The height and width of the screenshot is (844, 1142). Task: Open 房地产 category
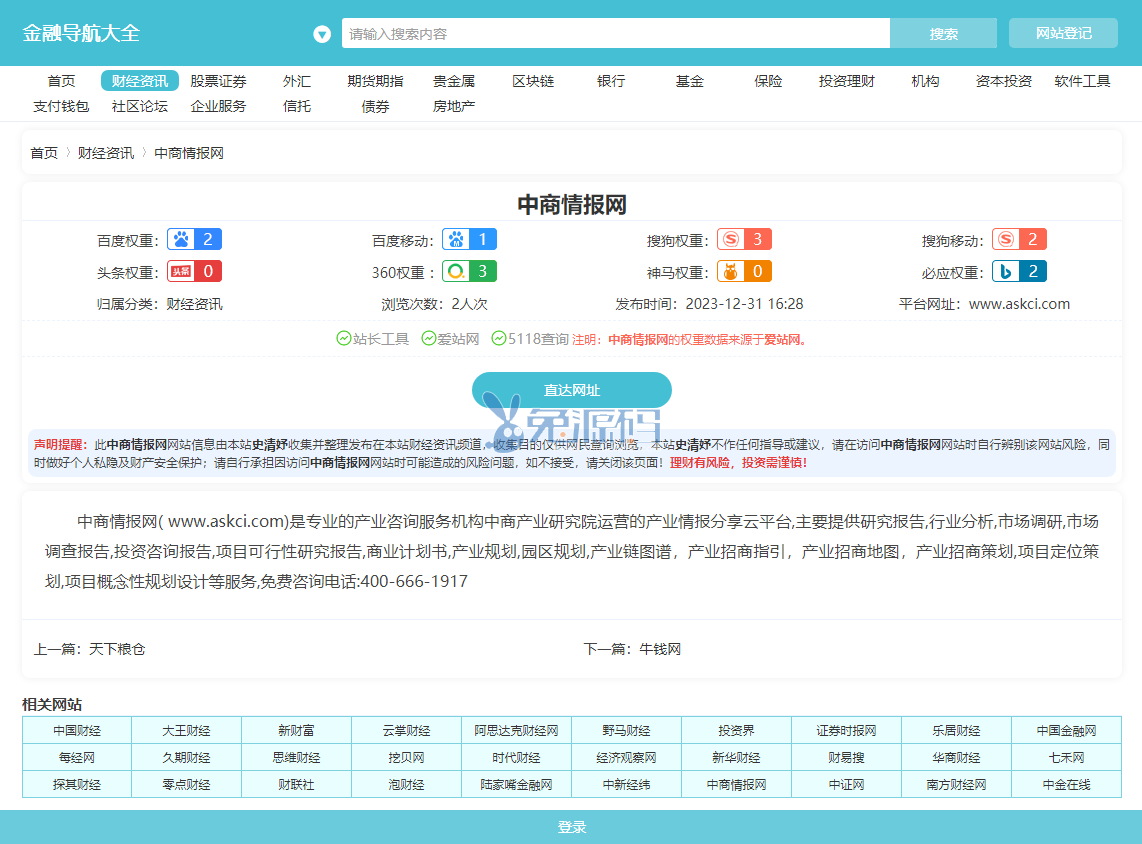click(454, 106)
